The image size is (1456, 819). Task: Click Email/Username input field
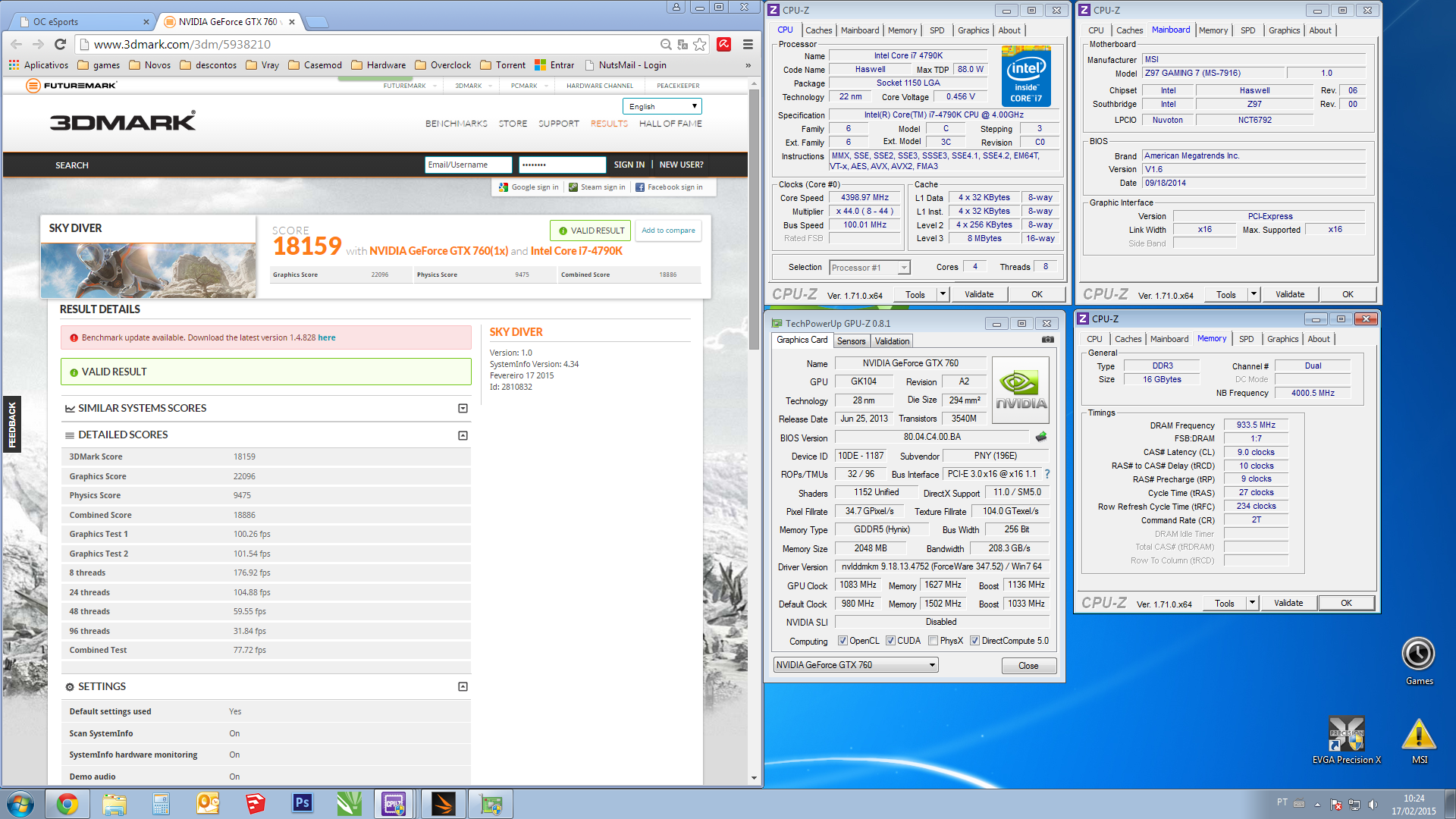point(468,165)
